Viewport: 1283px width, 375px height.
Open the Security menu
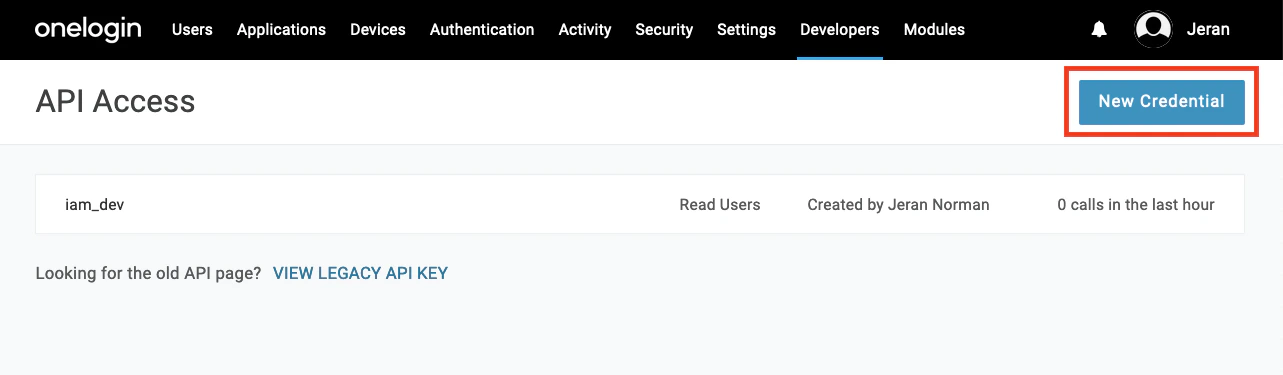tap(664, 30)
